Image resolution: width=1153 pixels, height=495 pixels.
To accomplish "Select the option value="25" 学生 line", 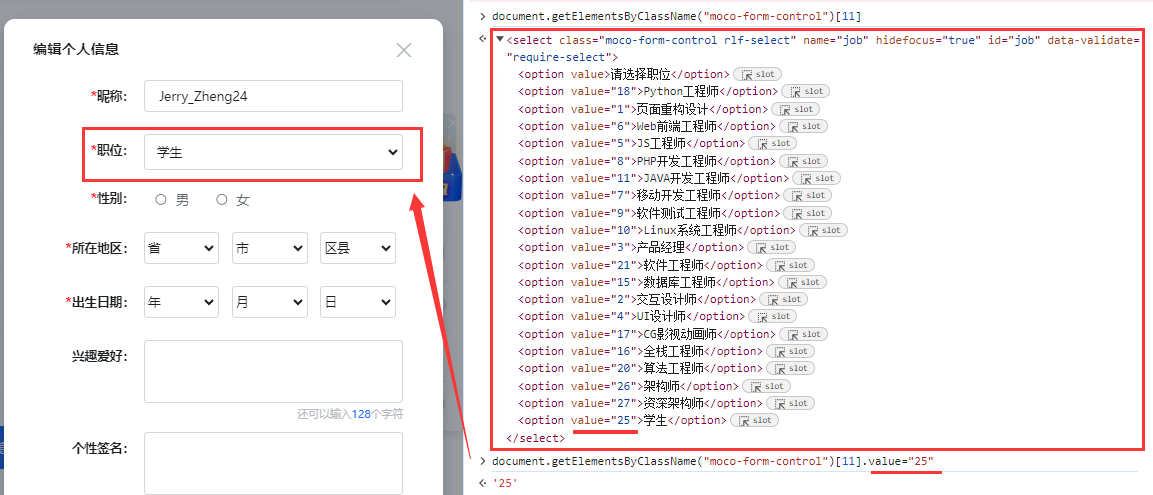I will click(x=622, y=421).
